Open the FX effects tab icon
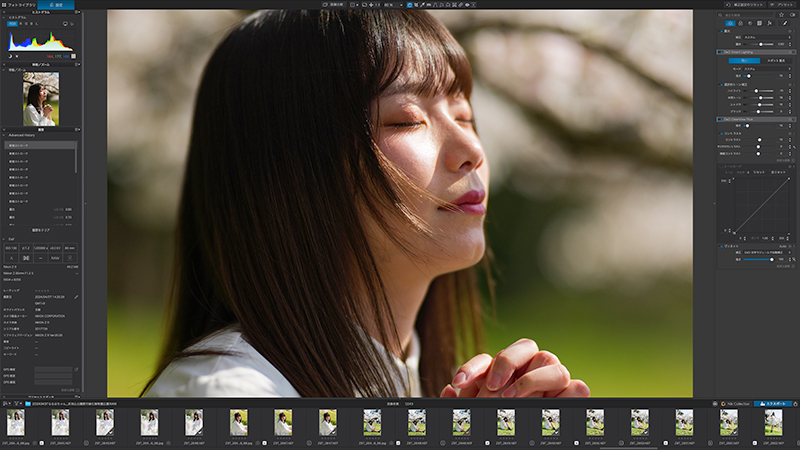This screenshot has width=800, height=450. pyautogui.click(x=769, y=23)
